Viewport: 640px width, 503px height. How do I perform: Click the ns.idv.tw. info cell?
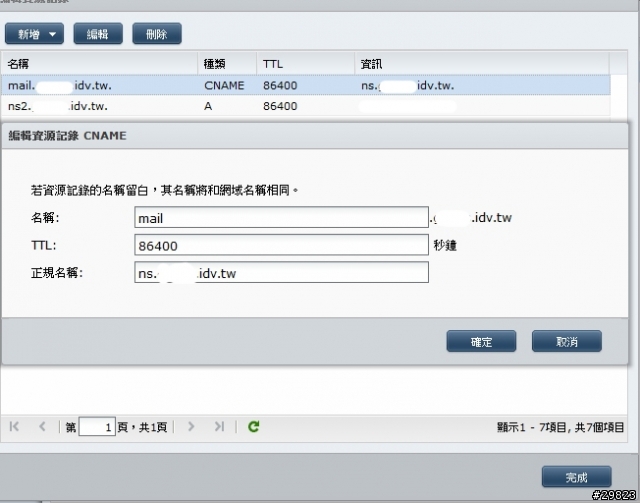(x=407, y=85)
